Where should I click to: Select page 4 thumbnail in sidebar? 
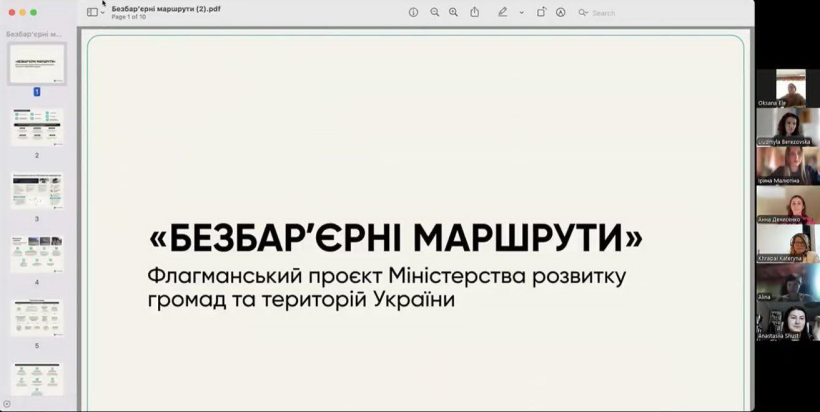(37, 254)
